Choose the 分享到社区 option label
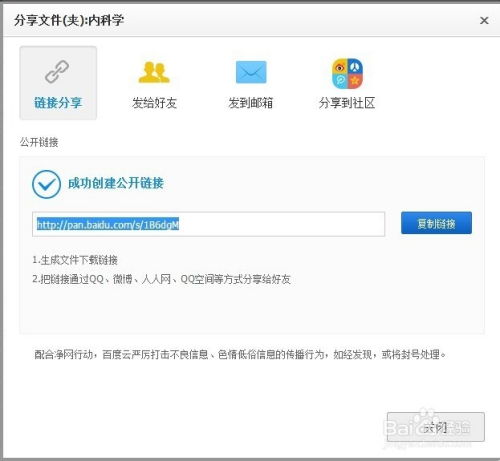 pyautogui.click(x=347, y=103)
